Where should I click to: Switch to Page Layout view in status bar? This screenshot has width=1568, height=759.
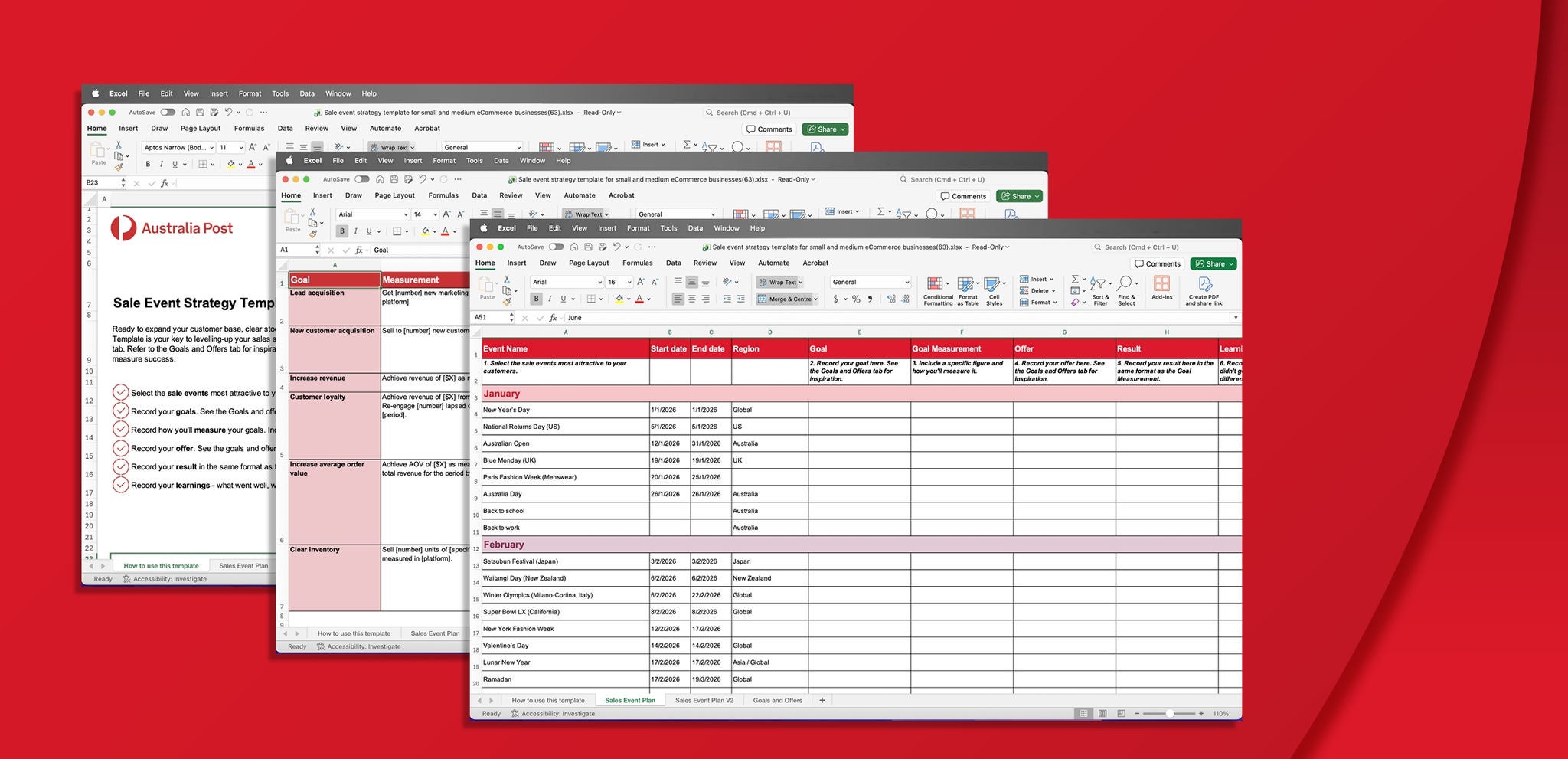[1102, 713]
